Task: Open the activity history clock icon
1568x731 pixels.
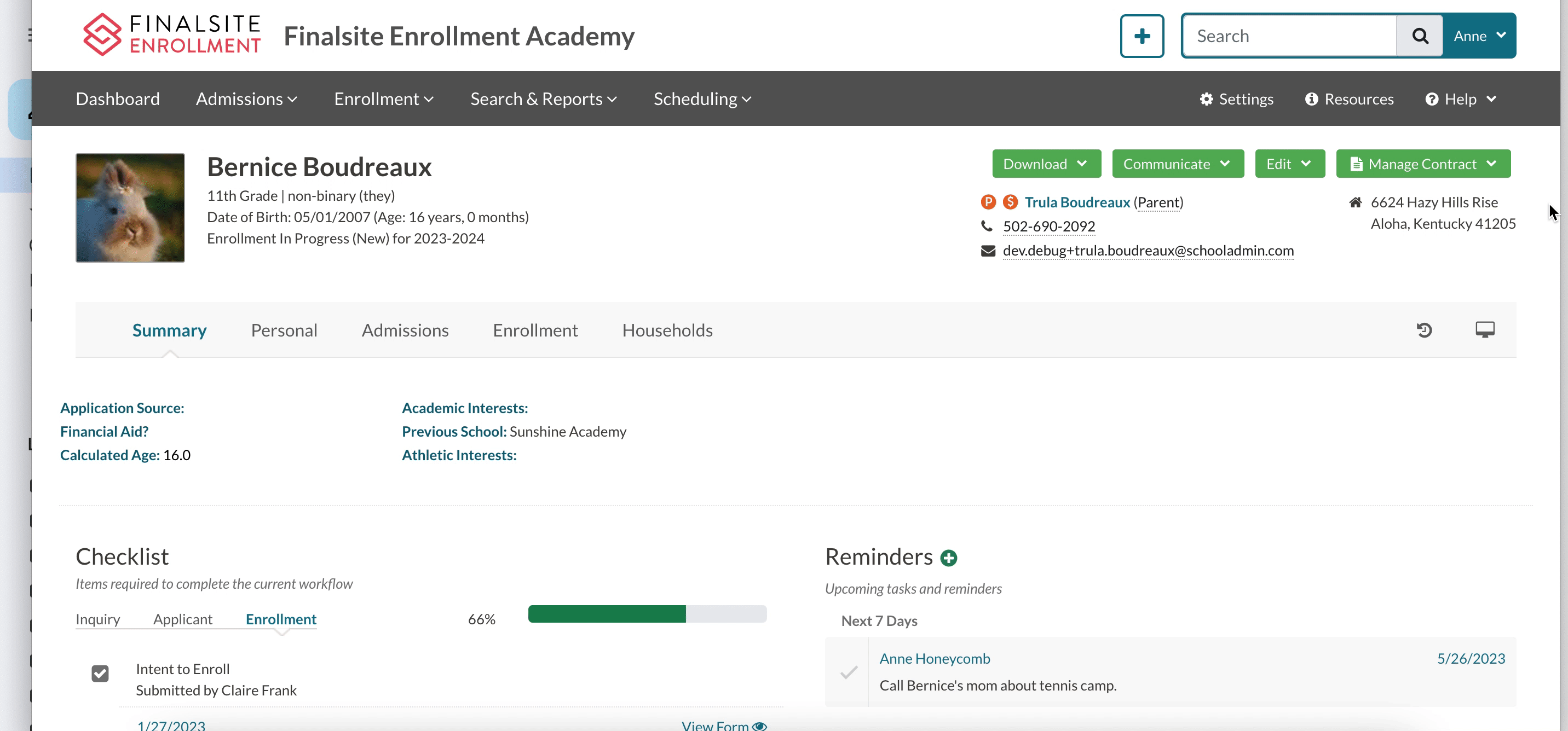Action: coord(1424,330)
